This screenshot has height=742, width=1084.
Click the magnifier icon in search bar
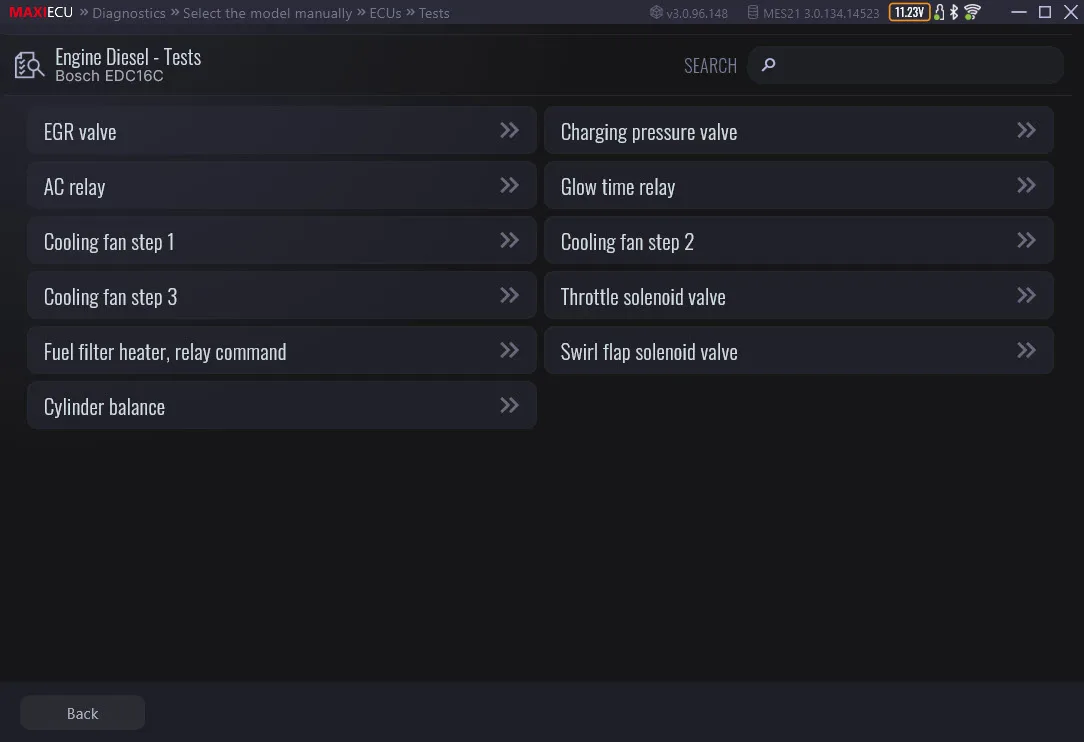tap(768, 64)
